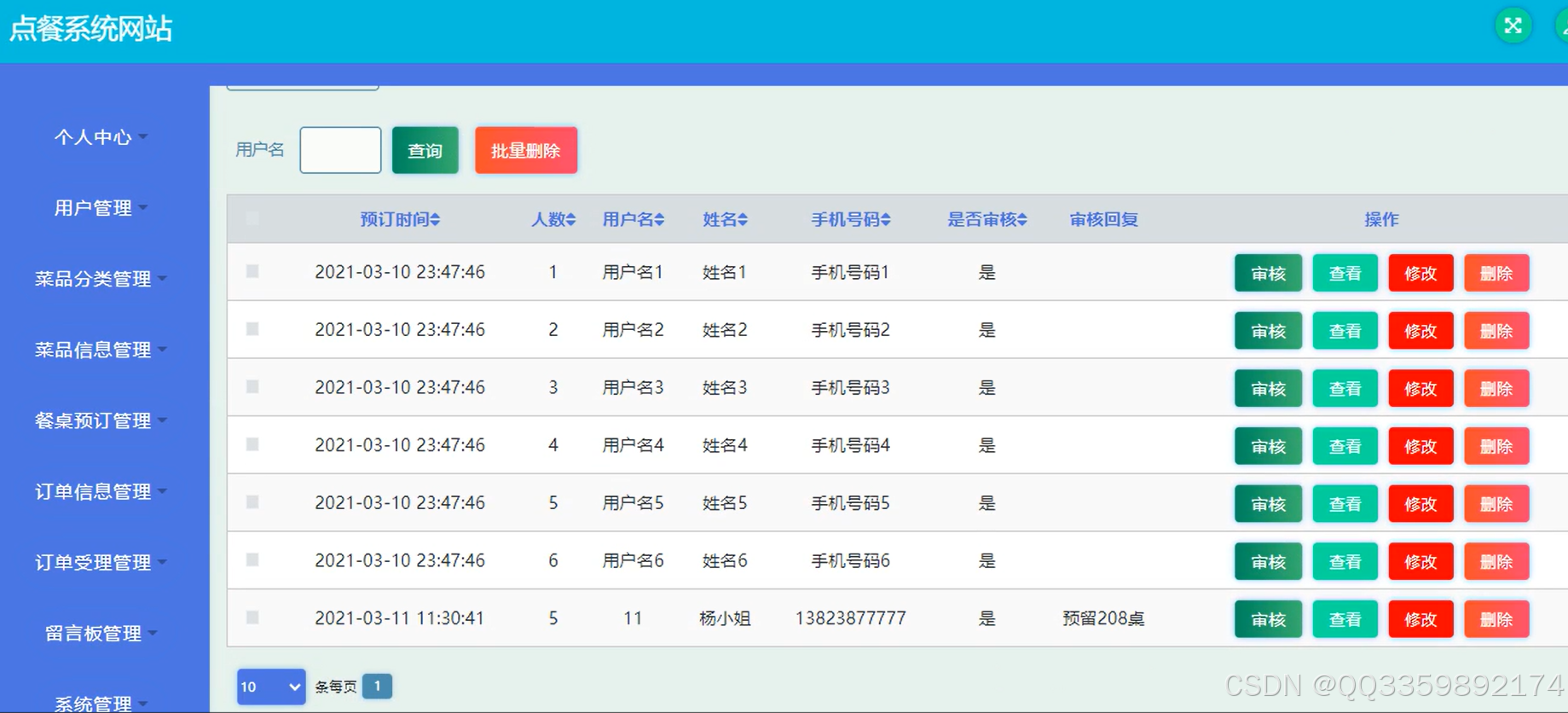Check the row checkbox for 用户名6
This screenshot has height=713, width=1568.
coord(252,559)
